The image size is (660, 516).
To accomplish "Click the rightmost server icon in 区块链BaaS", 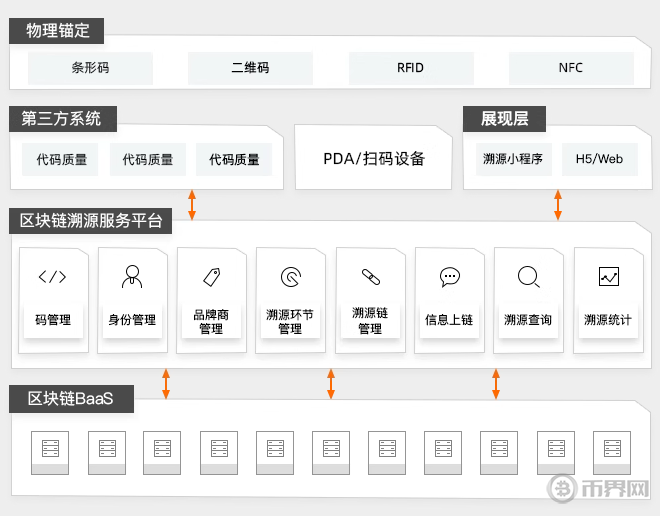I will pyautogui.click(x=609, y=451).
